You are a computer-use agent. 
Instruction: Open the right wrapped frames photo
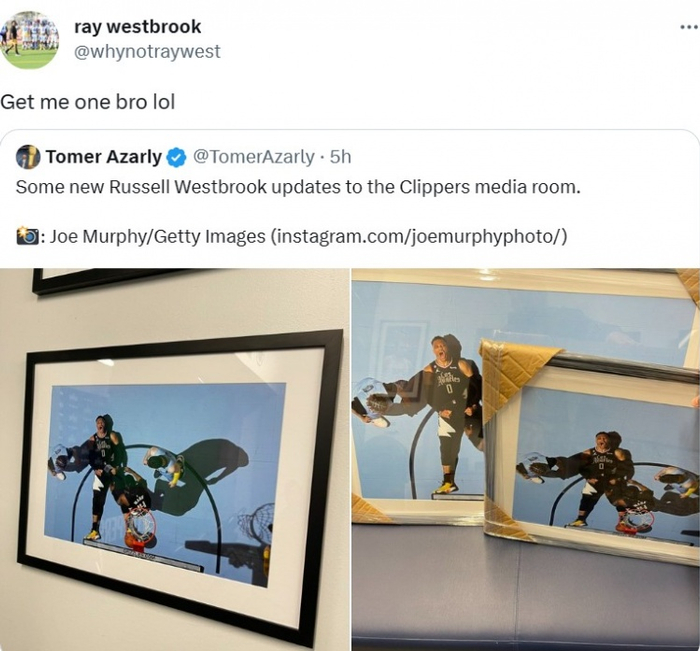point(526,459)
